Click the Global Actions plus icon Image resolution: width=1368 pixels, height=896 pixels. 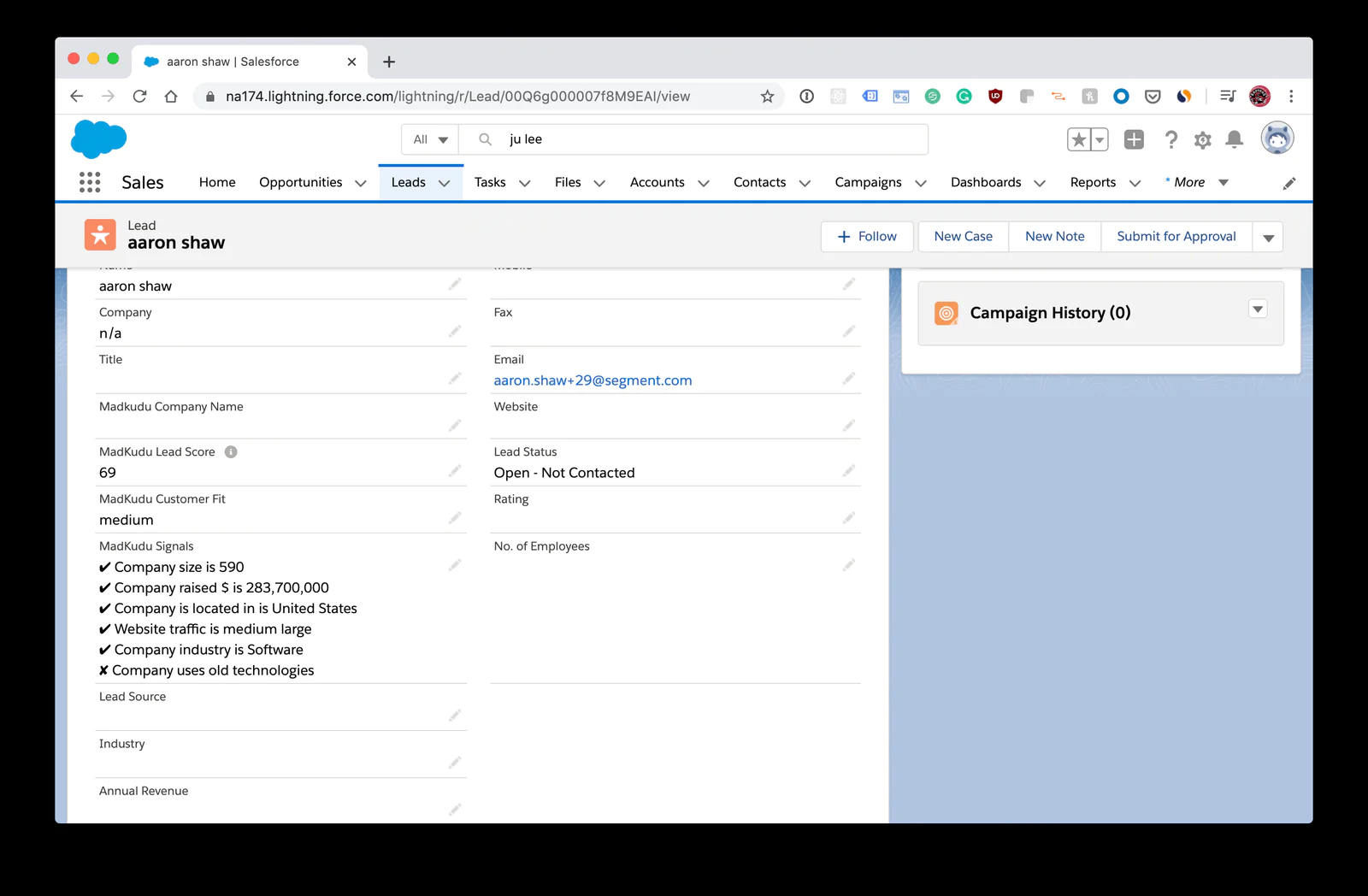coord(1133,139)
